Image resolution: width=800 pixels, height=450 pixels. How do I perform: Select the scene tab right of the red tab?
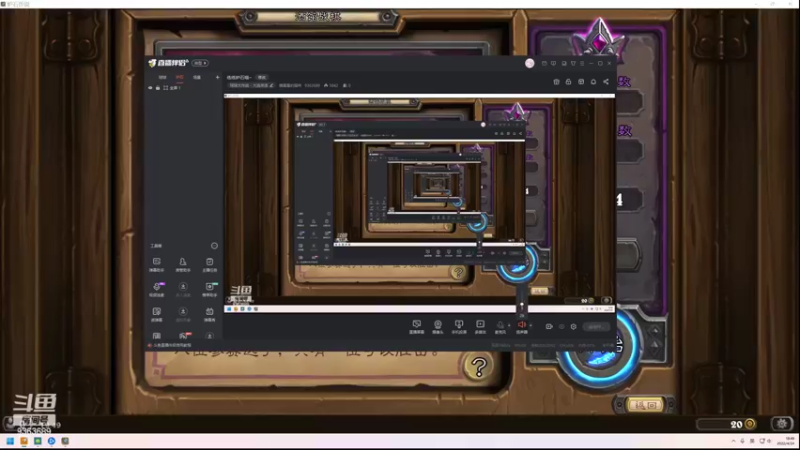[197, 77]
